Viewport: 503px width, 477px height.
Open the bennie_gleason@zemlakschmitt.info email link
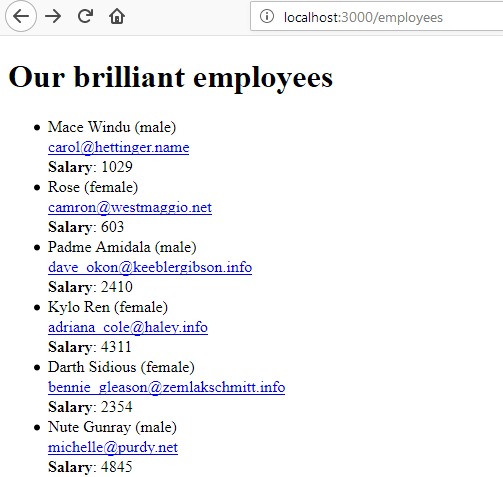coord(167,387)
